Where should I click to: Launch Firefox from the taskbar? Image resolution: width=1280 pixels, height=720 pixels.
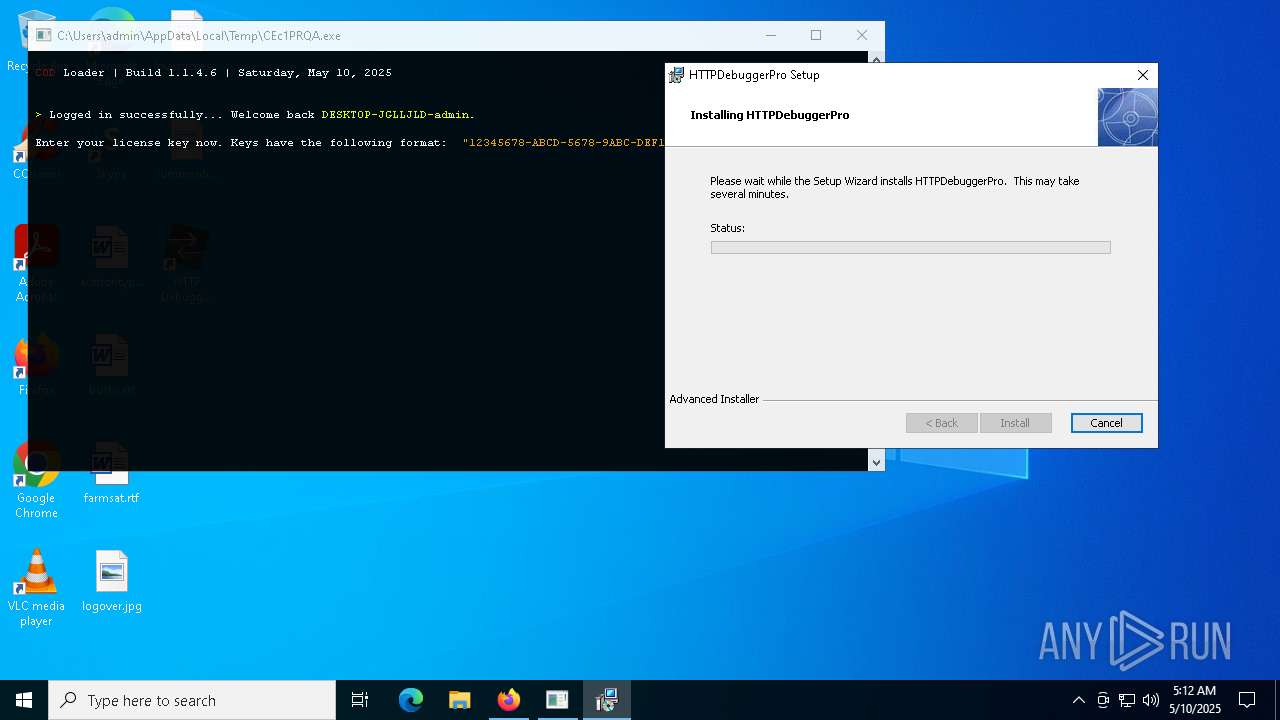pos(508,700)
